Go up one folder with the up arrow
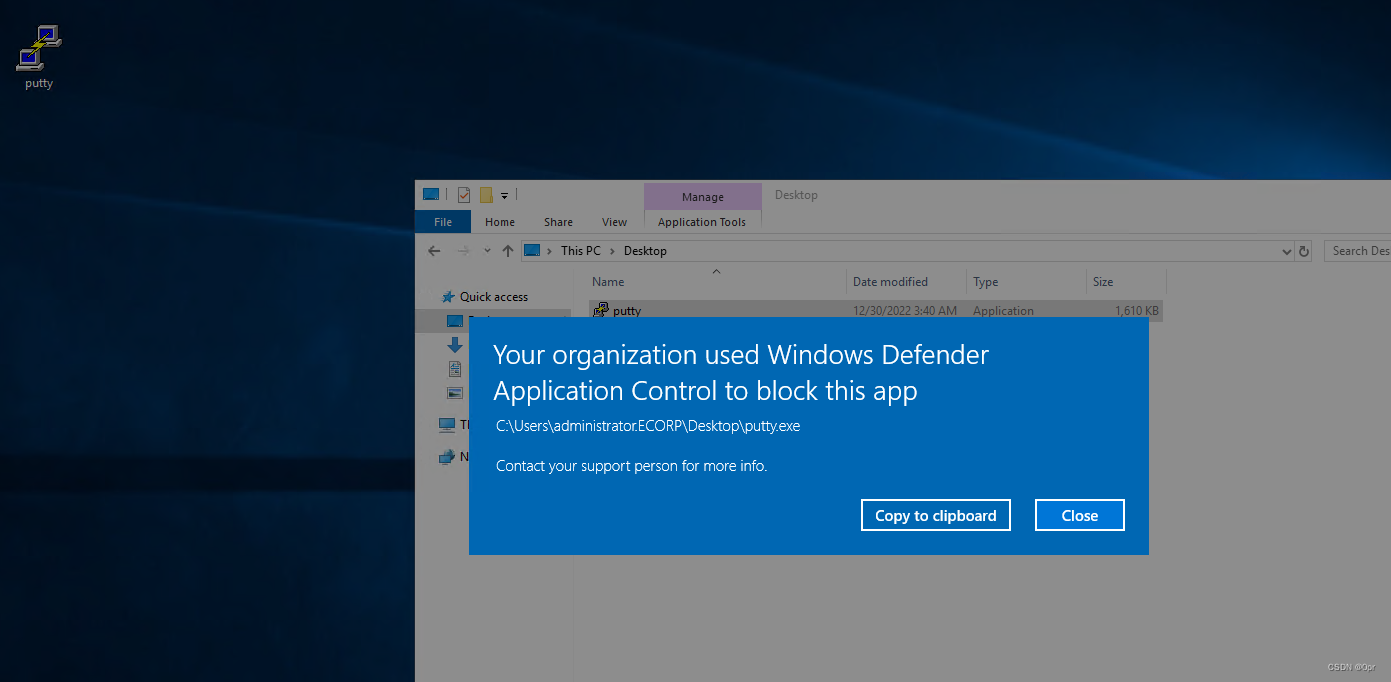1391x682 pixels. pos(508,251)
